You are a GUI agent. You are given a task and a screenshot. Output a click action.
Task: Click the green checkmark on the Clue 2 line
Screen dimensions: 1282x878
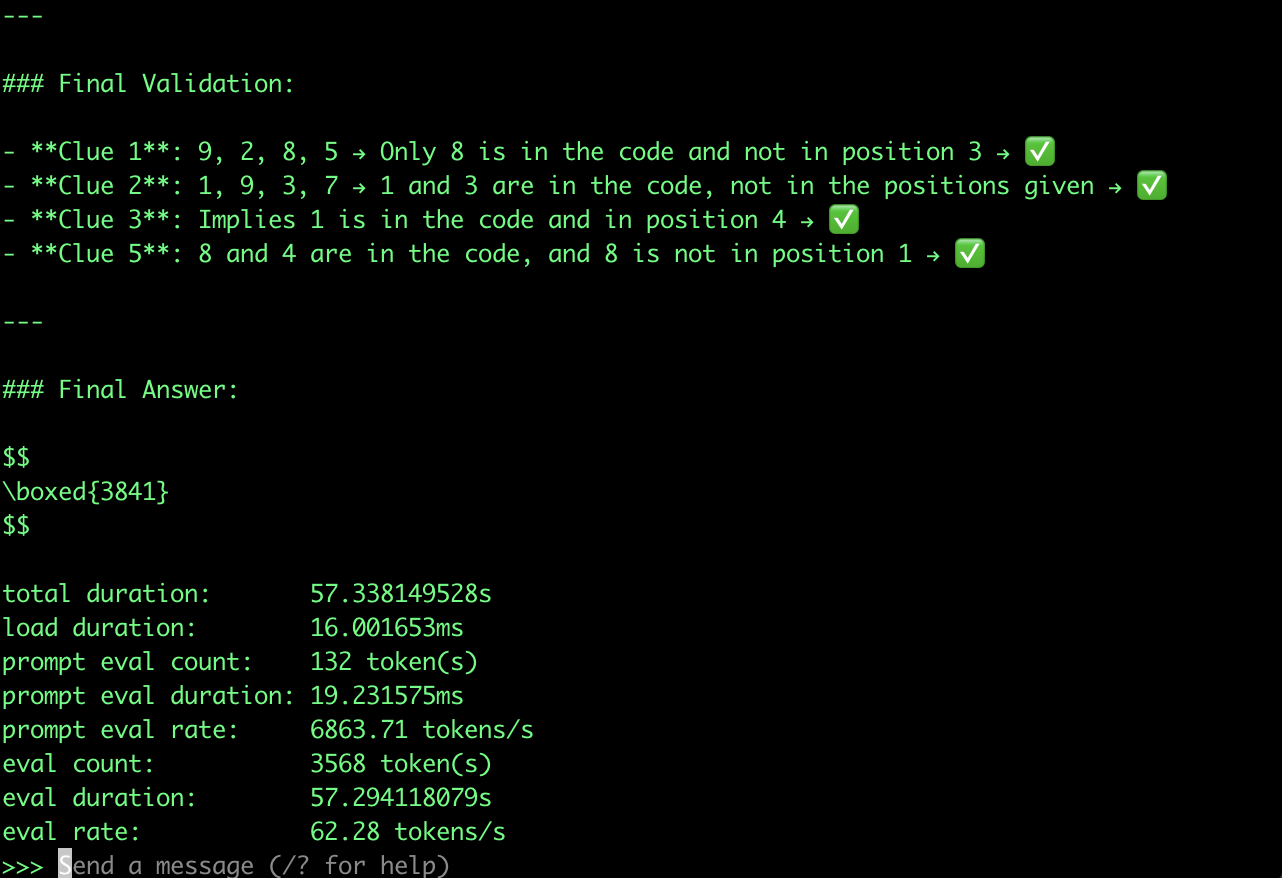click(1152, 186)
